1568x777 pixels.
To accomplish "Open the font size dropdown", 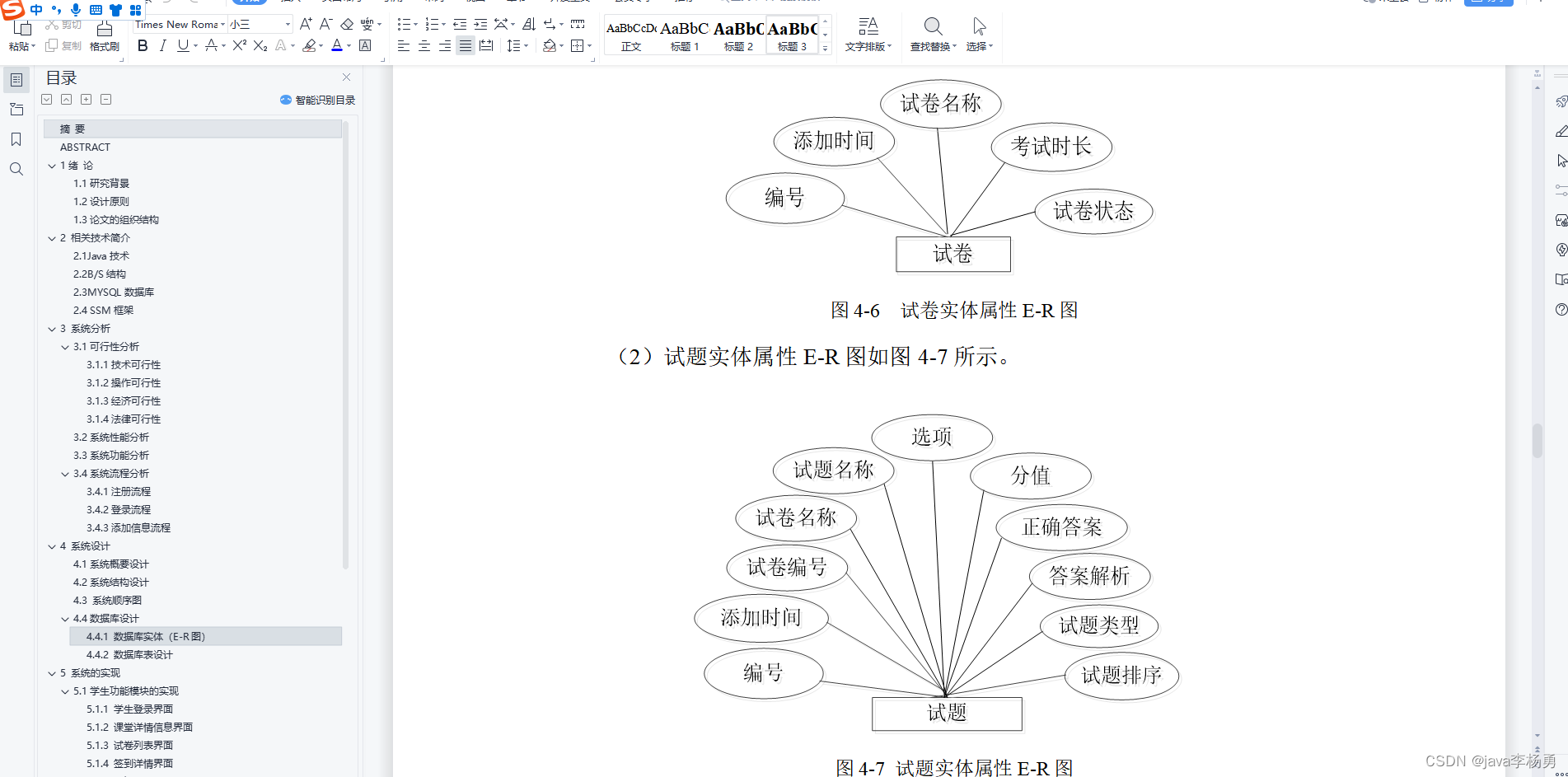I will click(288, 24).
